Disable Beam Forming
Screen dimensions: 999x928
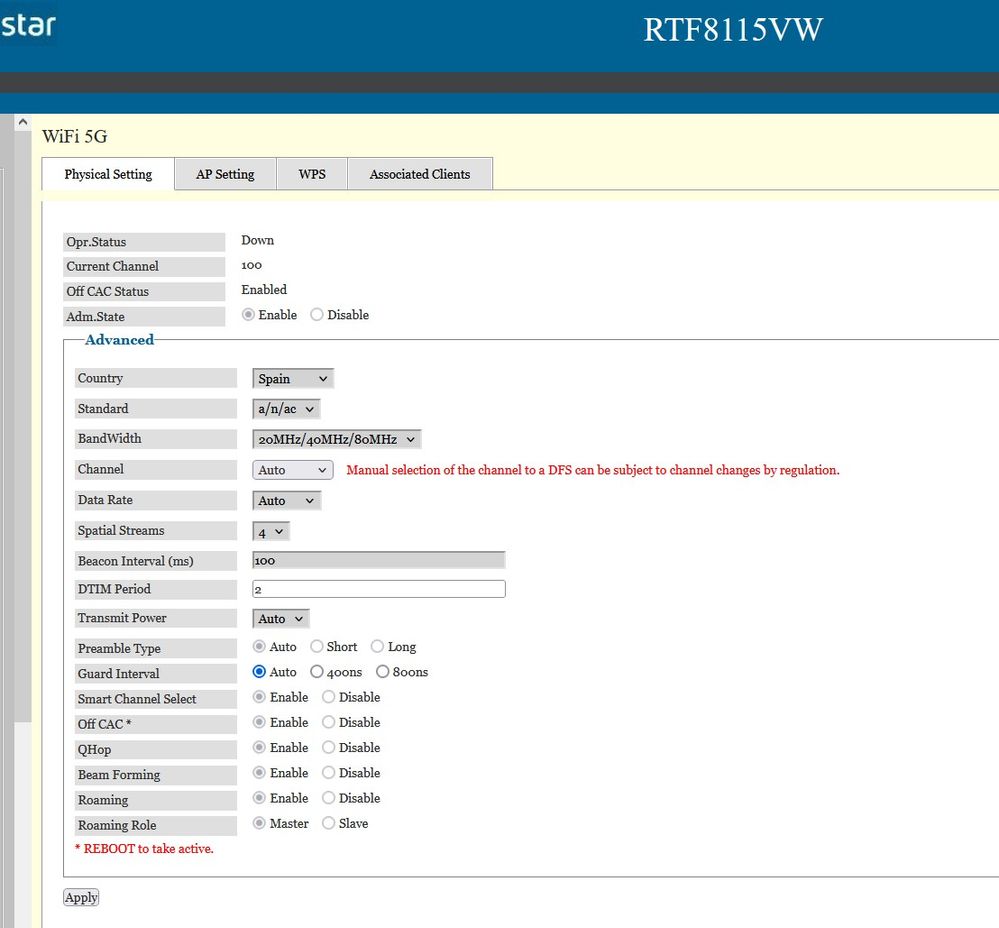pyautogui.click(x=328, y=773)
